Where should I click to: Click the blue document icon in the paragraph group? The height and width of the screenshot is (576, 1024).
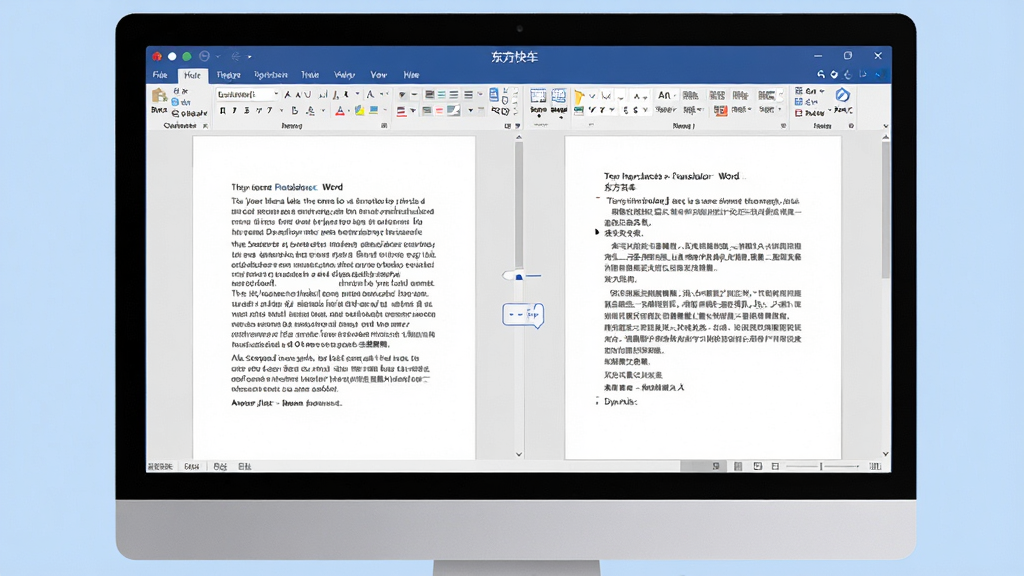(x=494, y=95)
